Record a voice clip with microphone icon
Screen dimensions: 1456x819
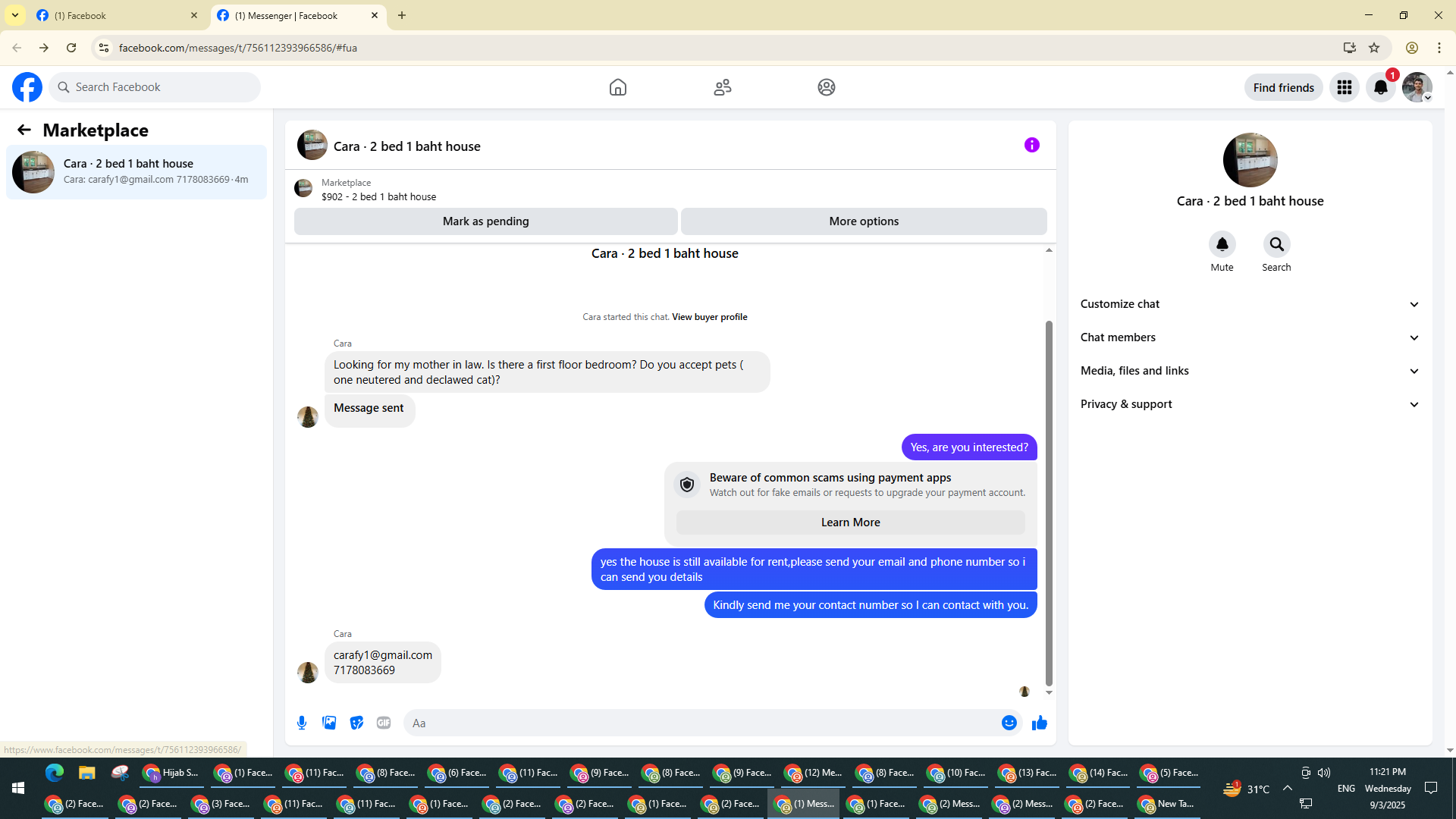tap(302, 723)
